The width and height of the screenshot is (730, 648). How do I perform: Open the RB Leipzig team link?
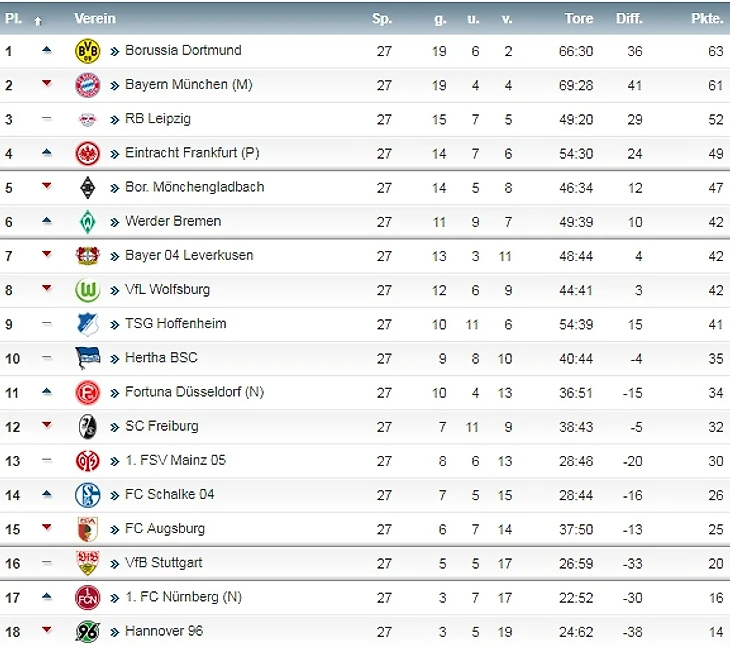pos(157,119)
